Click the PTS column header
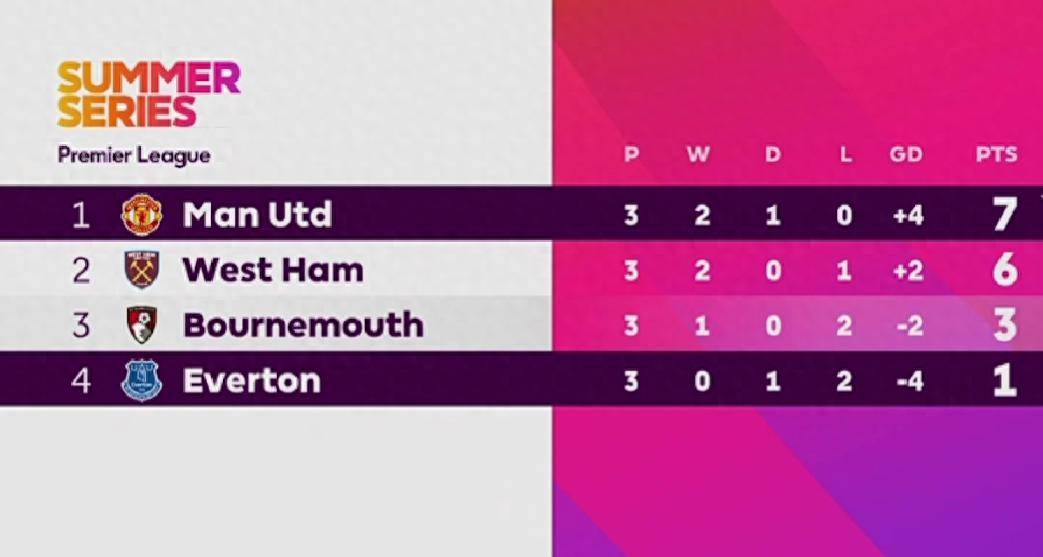The height and width of the screenshot is (557, 1043). pyautogui.click(x=996, y=155)
